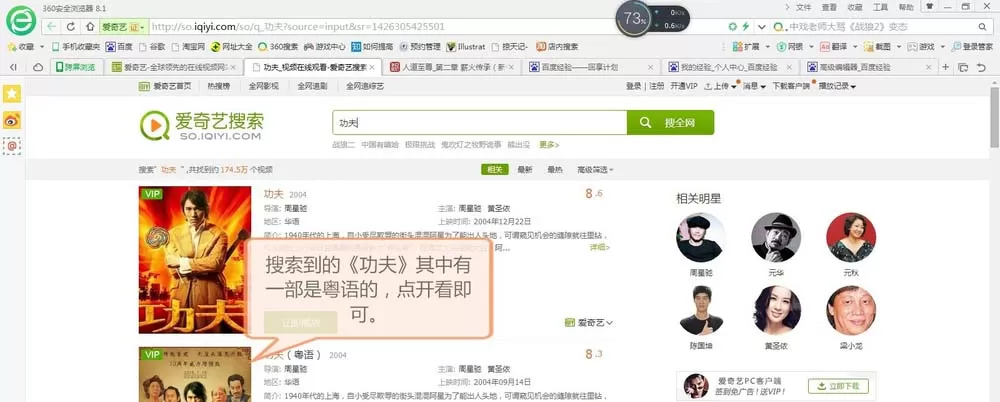
Task: Open the address bar history dropdown chevron
Action: pyautogui.click(x=762, y=27)
